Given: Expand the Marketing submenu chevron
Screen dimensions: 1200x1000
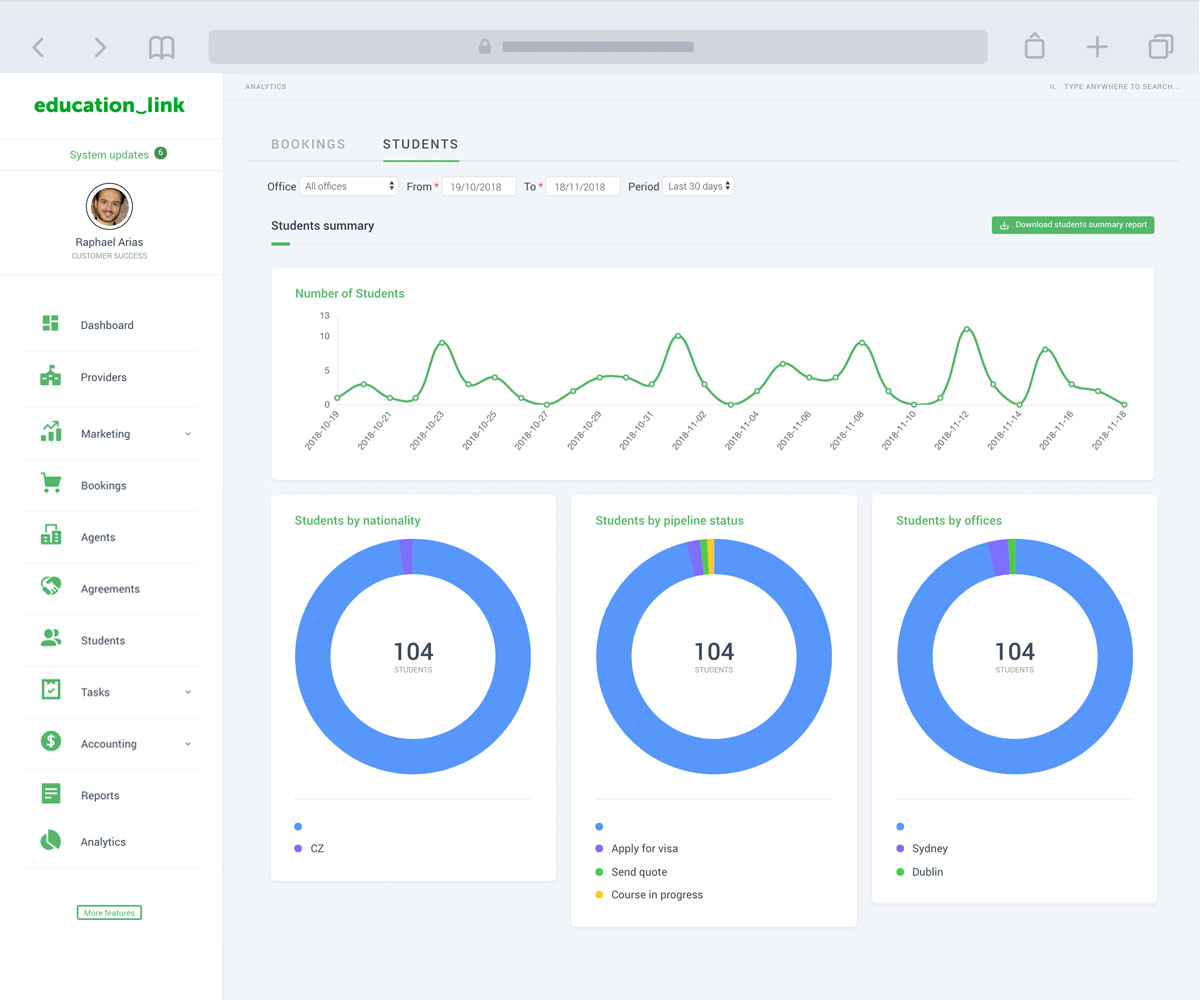Looking at the screenshot, I should (188, 434).
